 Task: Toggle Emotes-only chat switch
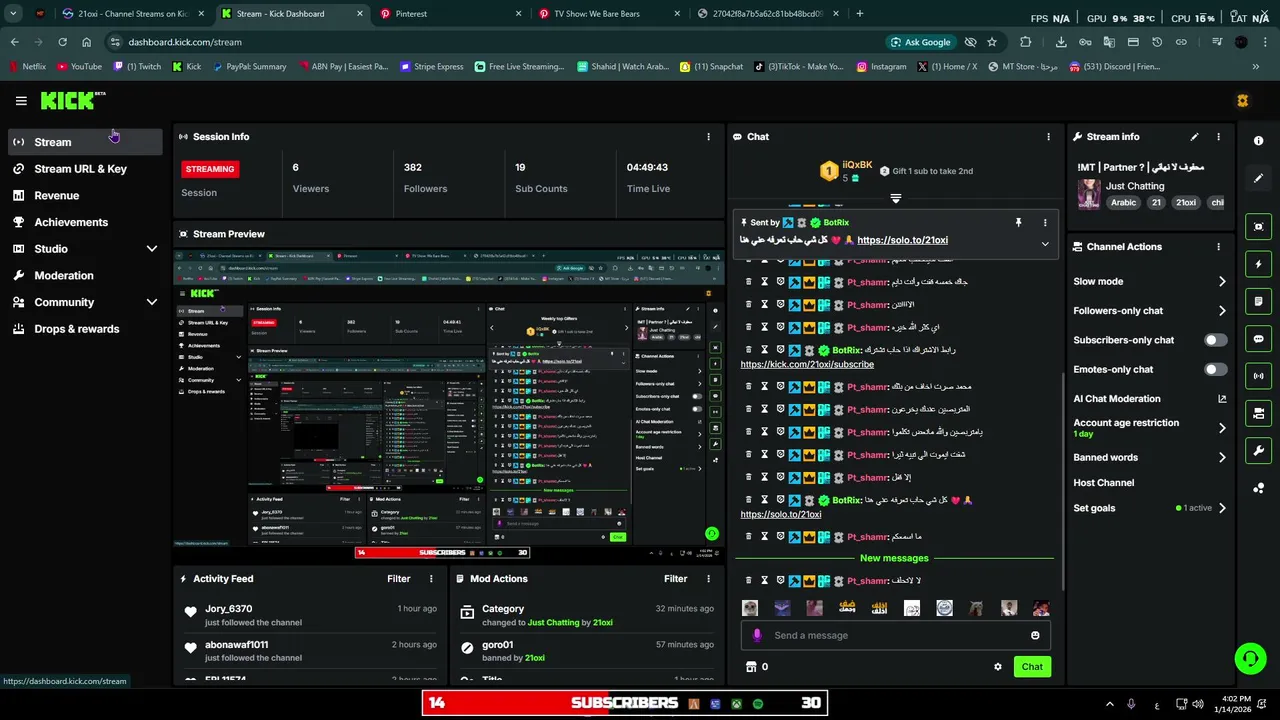pyautogui.click(x=1215, y=370)
